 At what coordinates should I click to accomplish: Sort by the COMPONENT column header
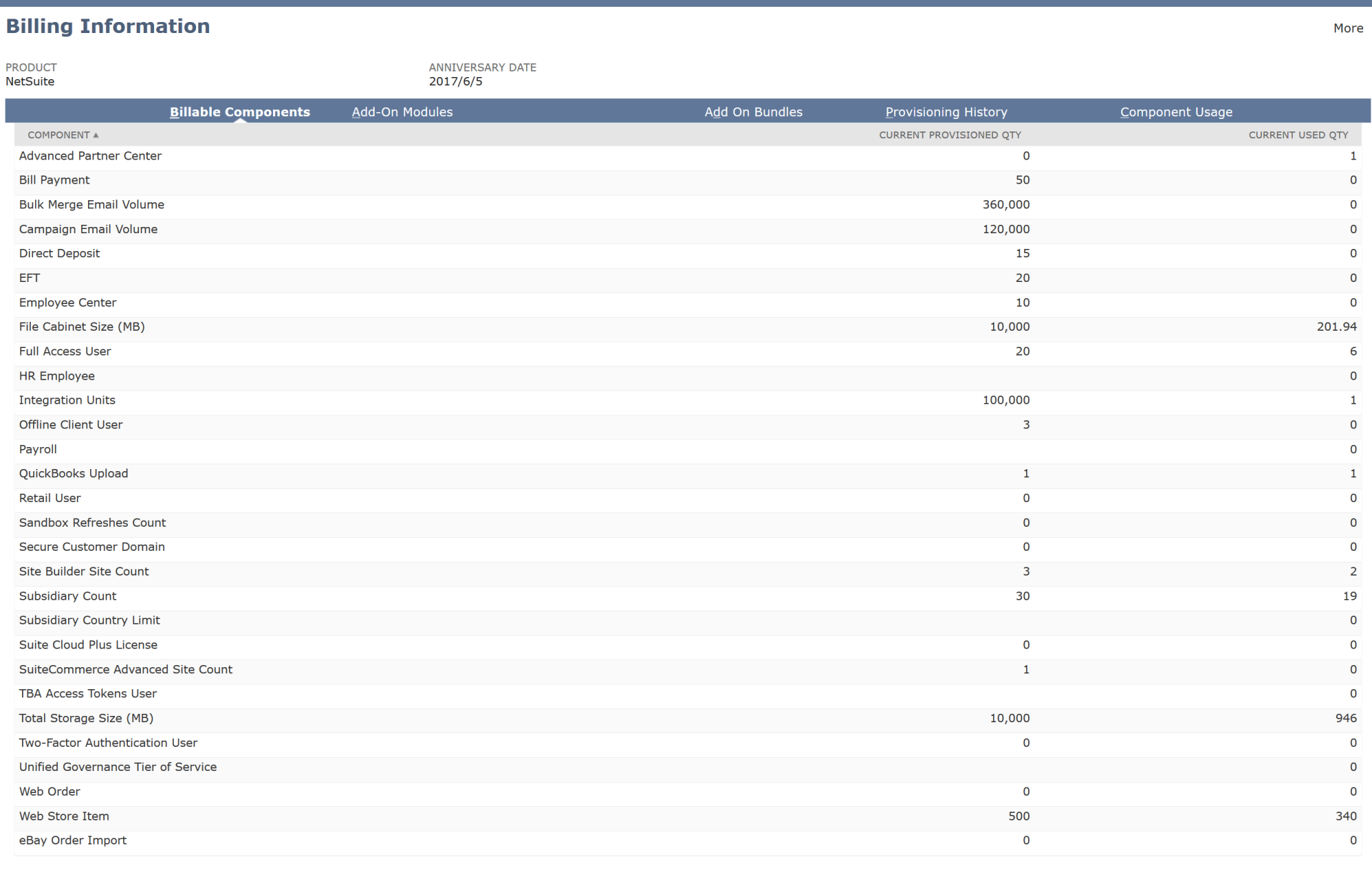[x=58, y=135]
